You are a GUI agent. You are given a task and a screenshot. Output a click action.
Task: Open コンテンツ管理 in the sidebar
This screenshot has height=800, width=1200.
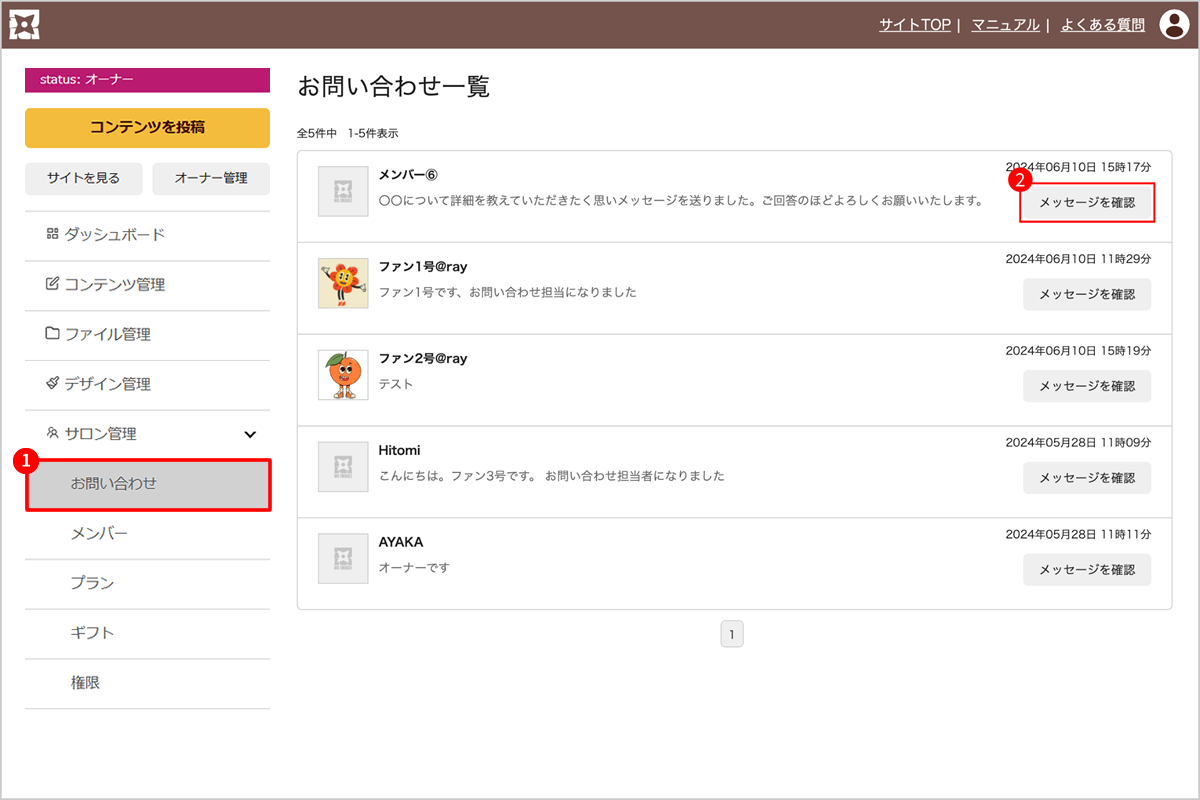(x=114, y=285)
